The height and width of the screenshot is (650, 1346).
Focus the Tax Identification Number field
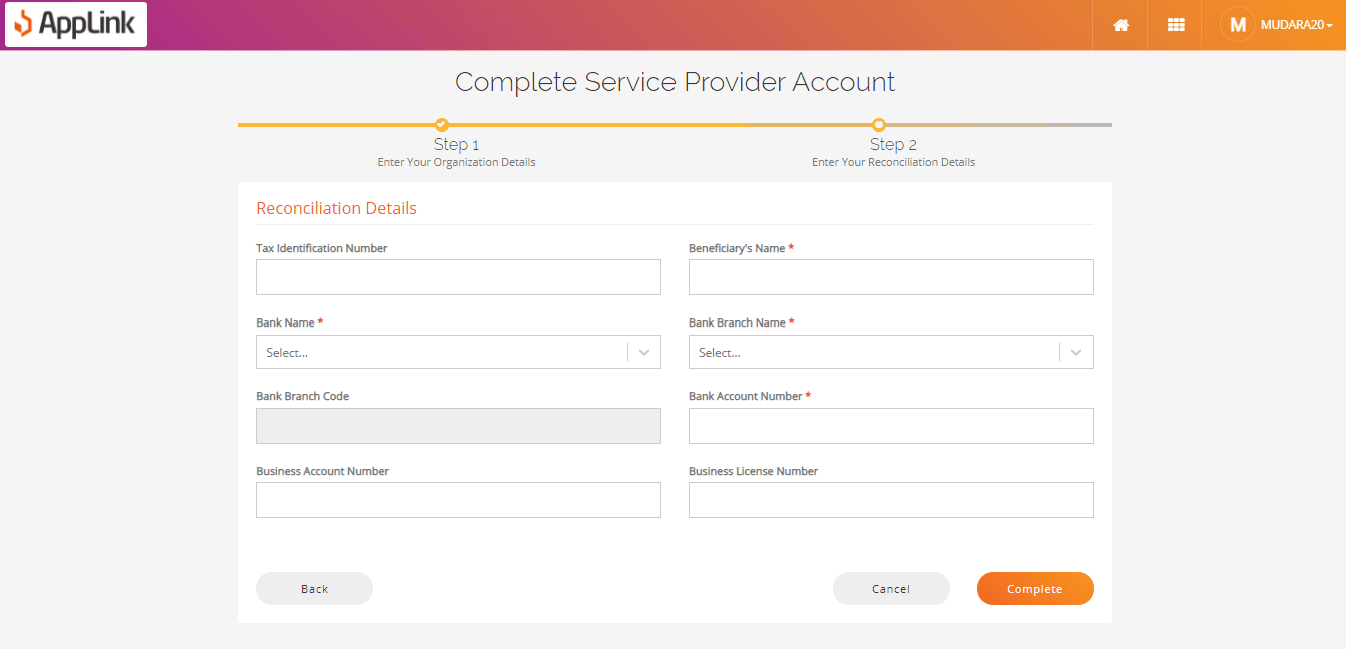pyautogui.click(x=458, y=277)
